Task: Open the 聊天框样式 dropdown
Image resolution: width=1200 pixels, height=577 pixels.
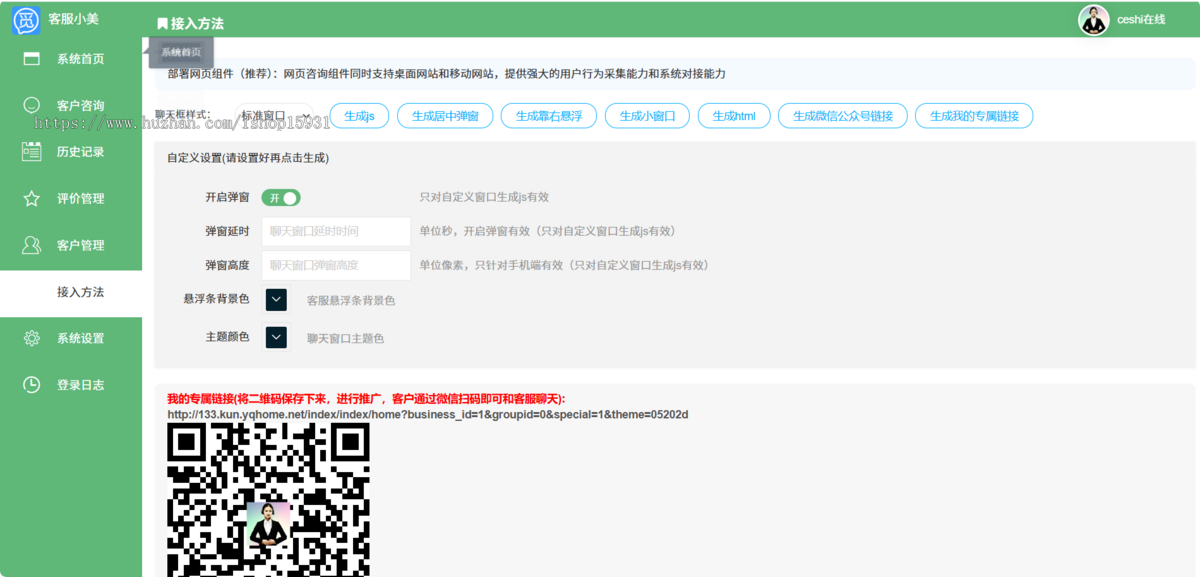Action: (274, 116)
